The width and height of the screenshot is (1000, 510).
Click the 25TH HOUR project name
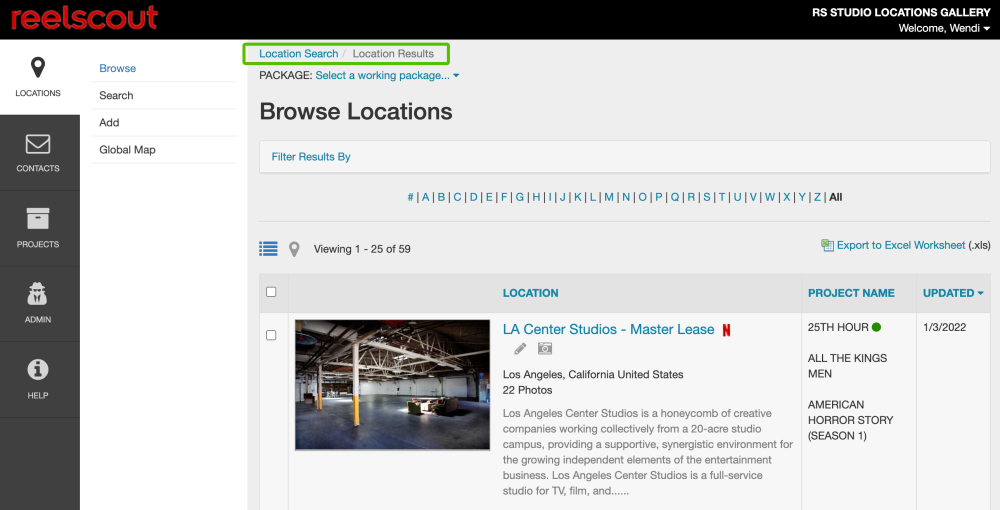838,327
